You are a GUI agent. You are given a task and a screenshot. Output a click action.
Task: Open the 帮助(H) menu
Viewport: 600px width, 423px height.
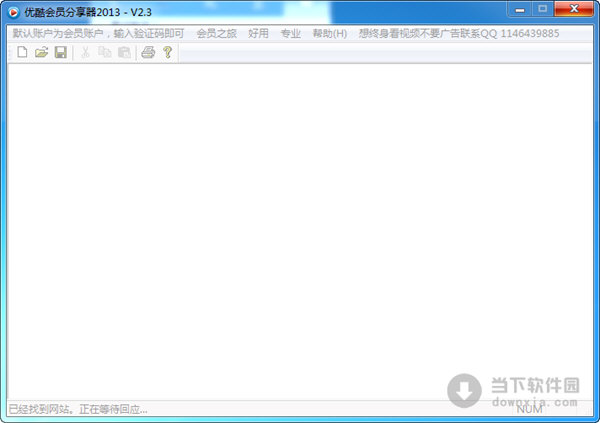pos(330,34)
